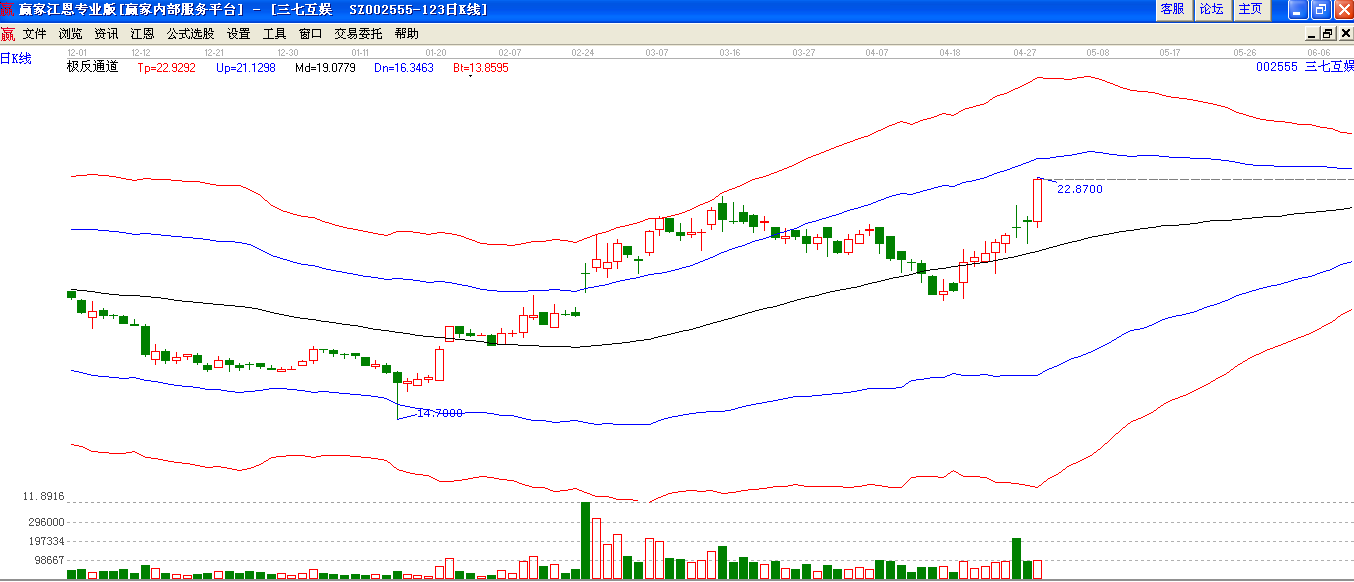The height and width of the screenshot is (582, 1354).
Task: Click the latest tall white candlestick near 22.8700
Action: (1038, 201)
